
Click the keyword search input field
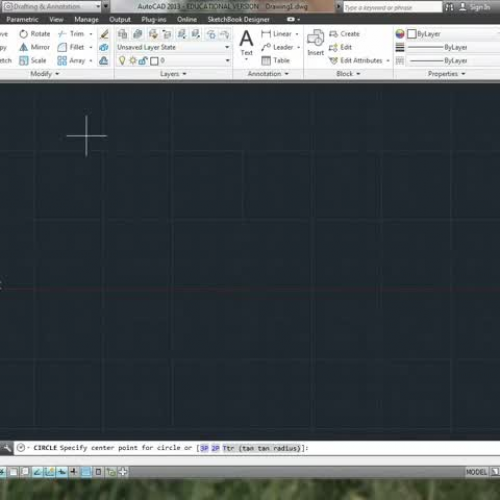pyautogui.click(x=393, y=7)
